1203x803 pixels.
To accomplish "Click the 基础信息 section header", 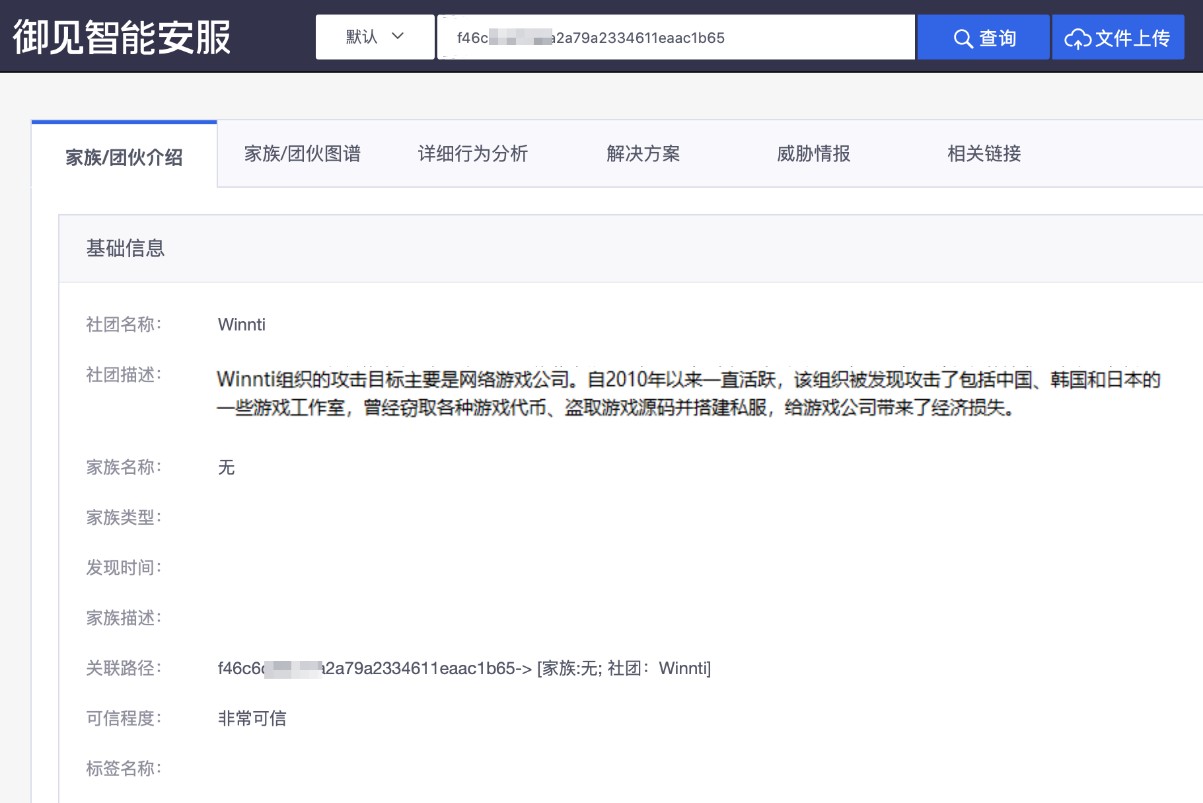I will coord(125,248).
